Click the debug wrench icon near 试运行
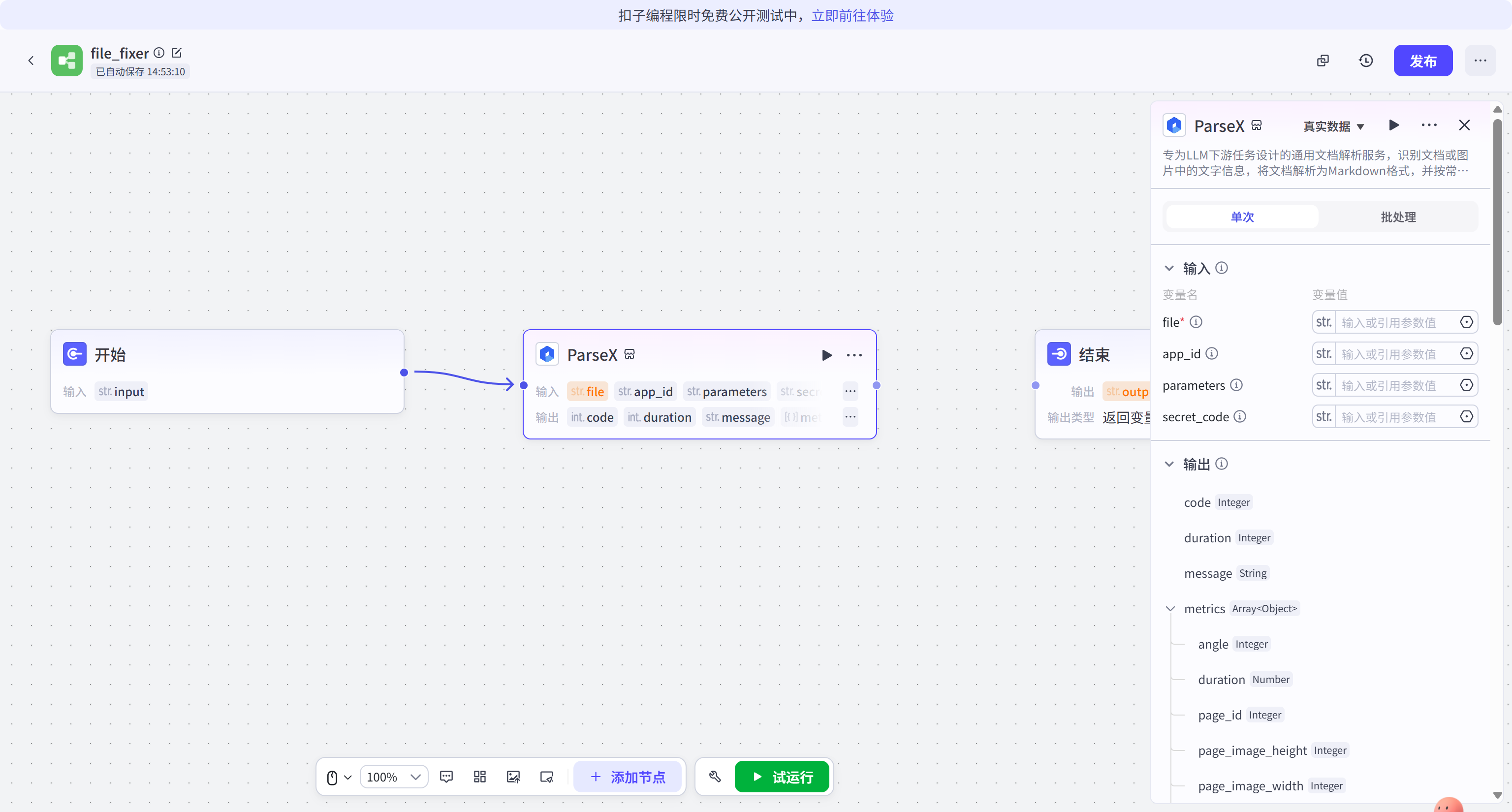 714,777
